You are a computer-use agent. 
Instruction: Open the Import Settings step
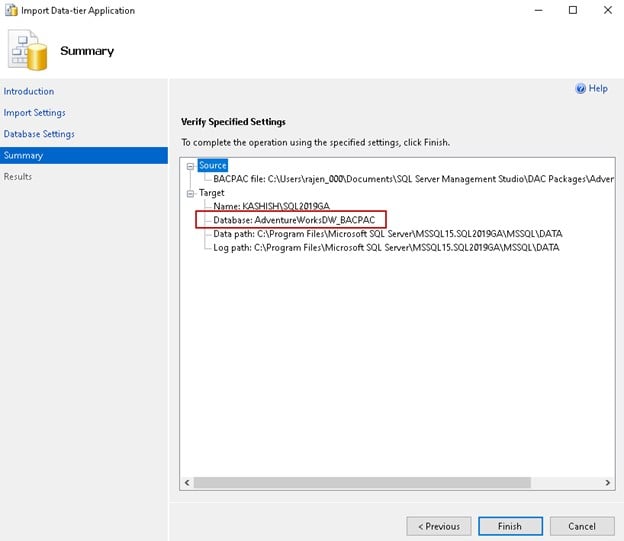[x=34, y=113]
